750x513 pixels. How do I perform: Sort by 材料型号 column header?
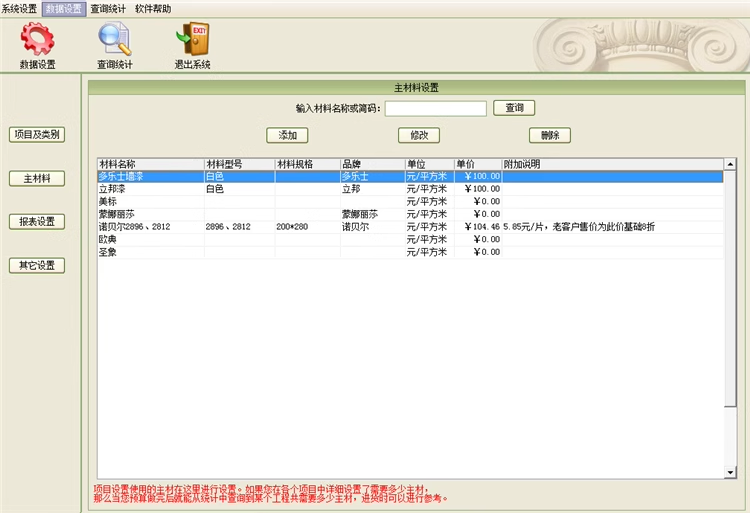click(x=240, y=164)
